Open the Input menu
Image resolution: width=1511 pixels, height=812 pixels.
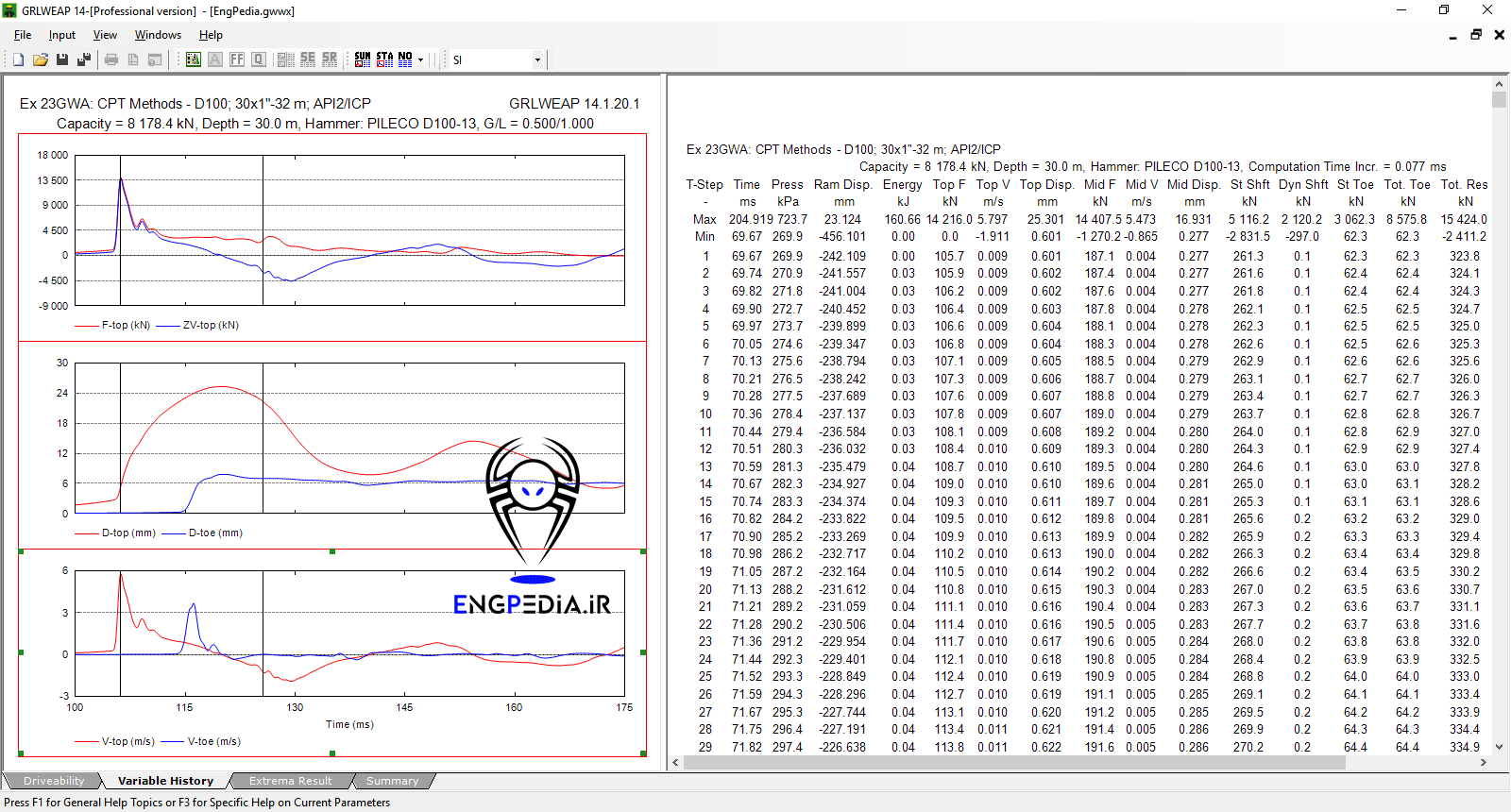[x=62, y=35]
